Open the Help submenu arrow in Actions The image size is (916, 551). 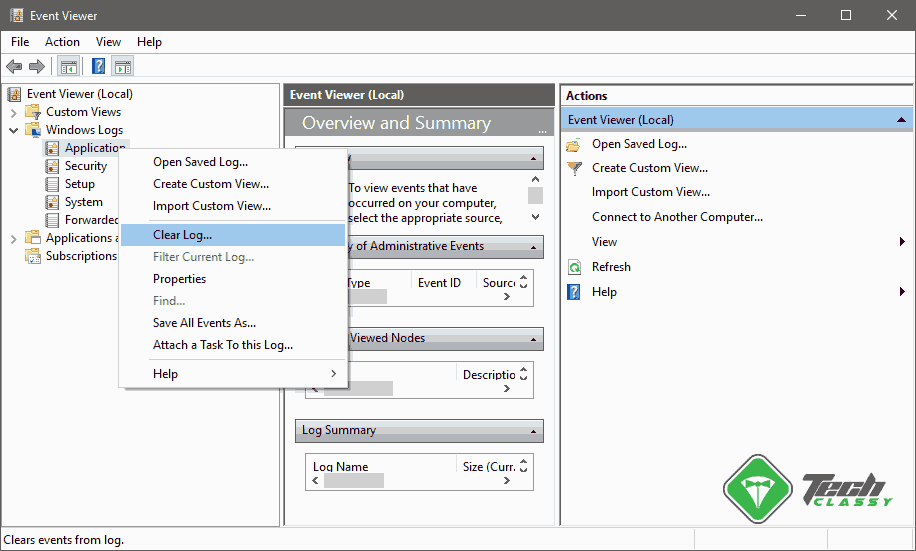903,292
